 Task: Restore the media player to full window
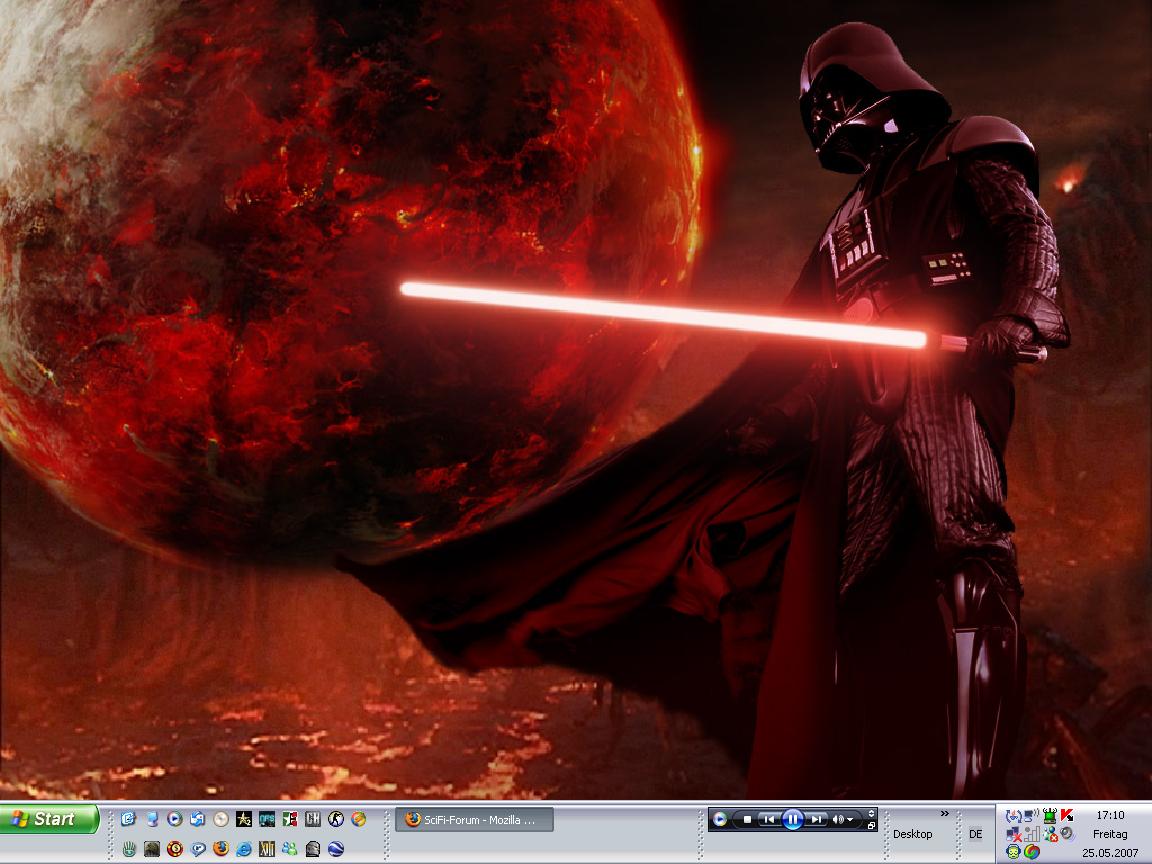click(871, 826)
